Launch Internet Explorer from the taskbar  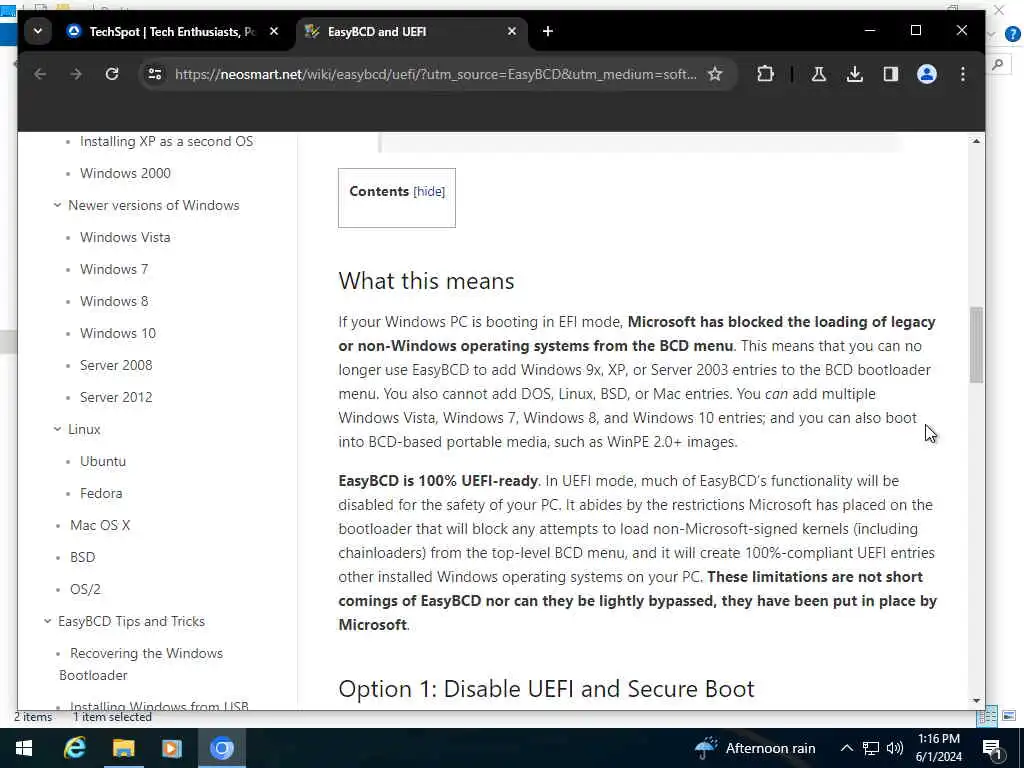point(74,748)
